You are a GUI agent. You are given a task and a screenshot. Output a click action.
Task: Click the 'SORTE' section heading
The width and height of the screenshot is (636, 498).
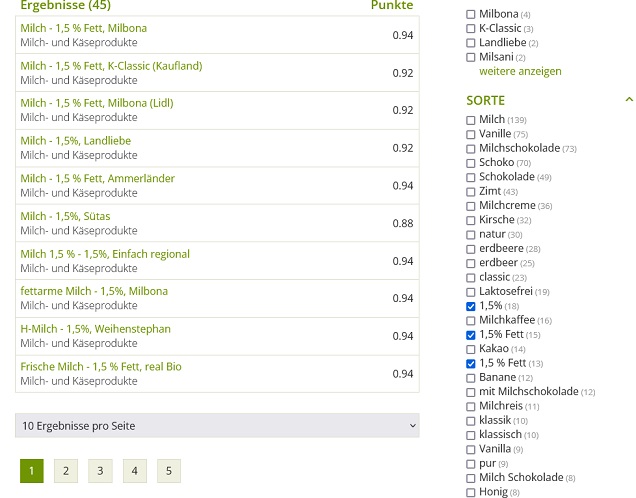[486, 100]
